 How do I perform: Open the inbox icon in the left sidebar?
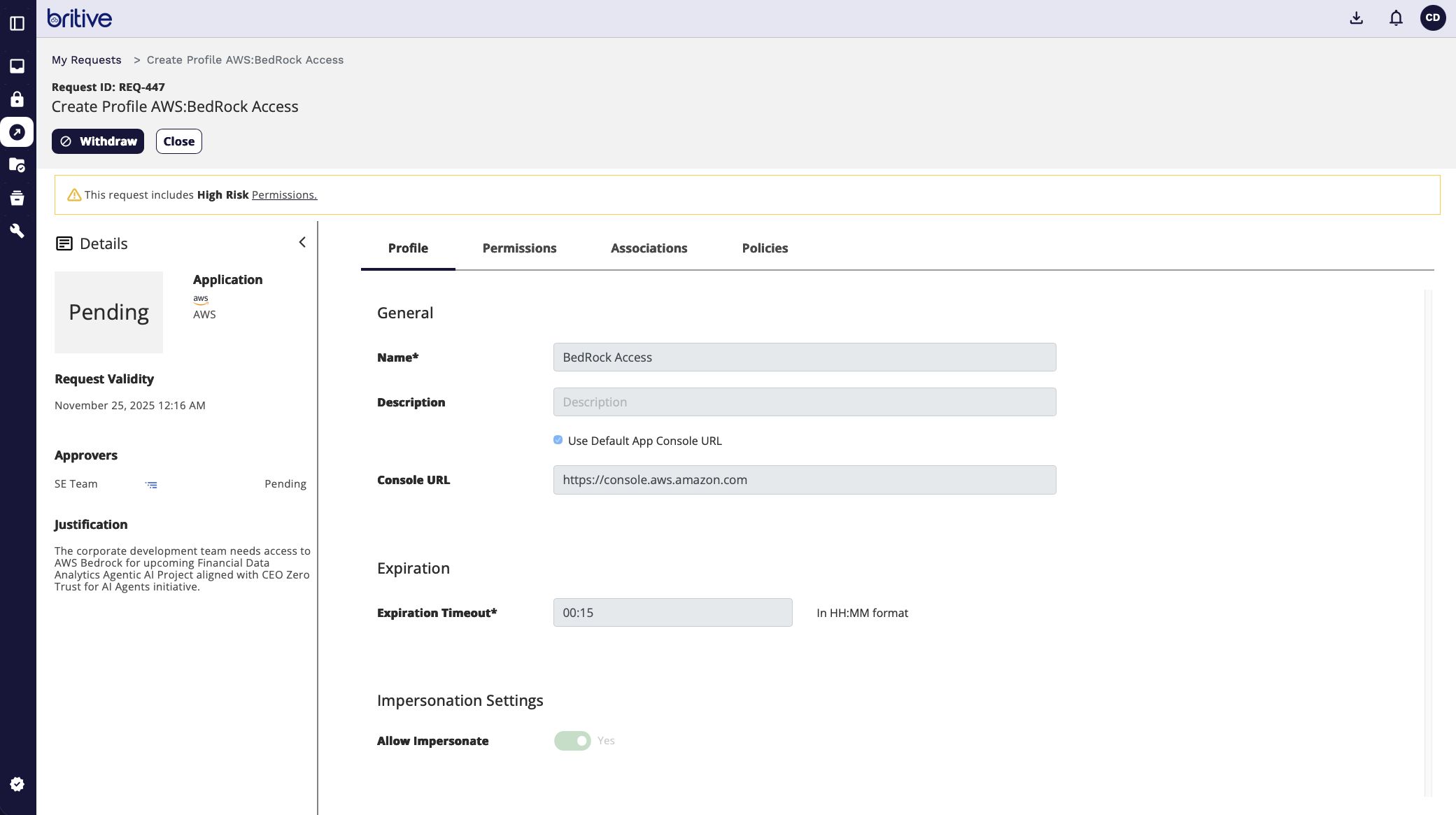click(17, 66)
